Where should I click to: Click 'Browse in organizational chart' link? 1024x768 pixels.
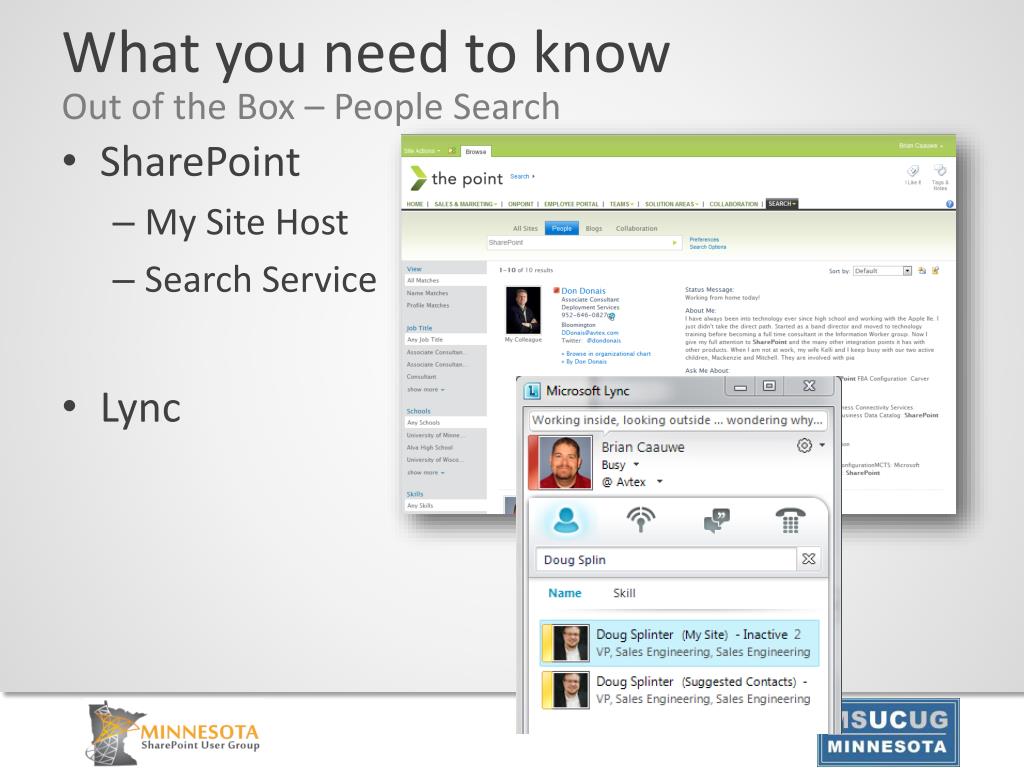[x=608, y=353]
